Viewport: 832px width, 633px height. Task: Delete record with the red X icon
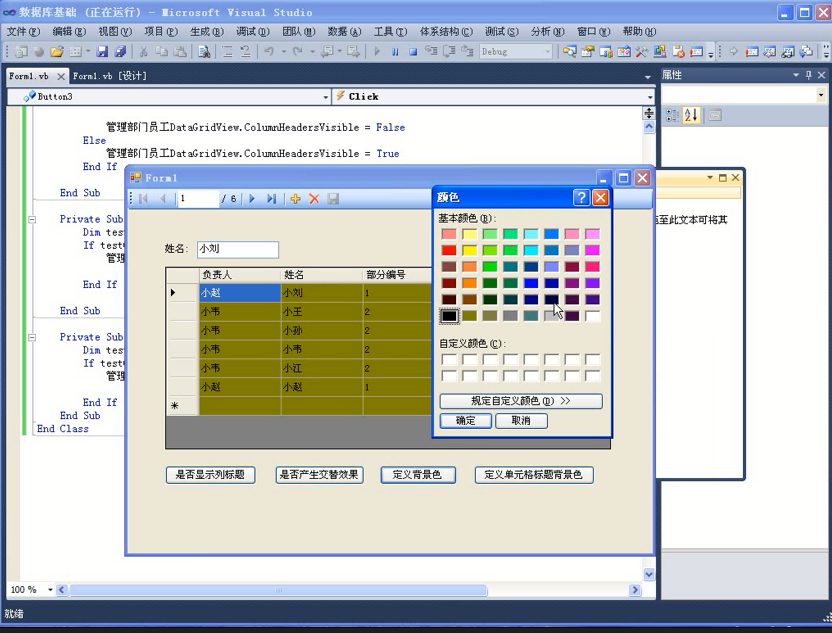pyautogui.click(x=314, y=198)
